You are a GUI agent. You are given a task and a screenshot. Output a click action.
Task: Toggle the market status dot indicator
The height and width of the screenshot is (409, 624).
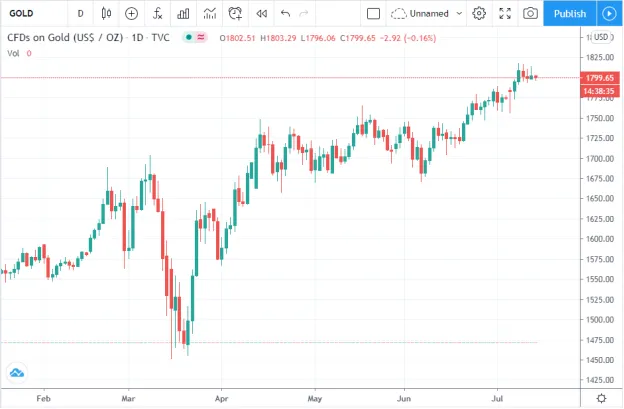point(189,37)
